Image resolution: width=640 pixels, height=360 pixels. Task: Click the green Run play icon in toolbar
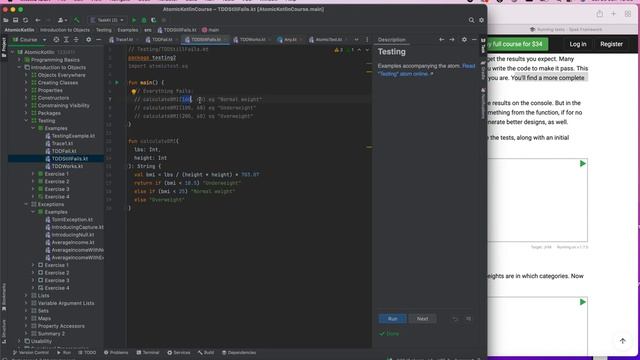pyautogui.click(x=134, y=20)
